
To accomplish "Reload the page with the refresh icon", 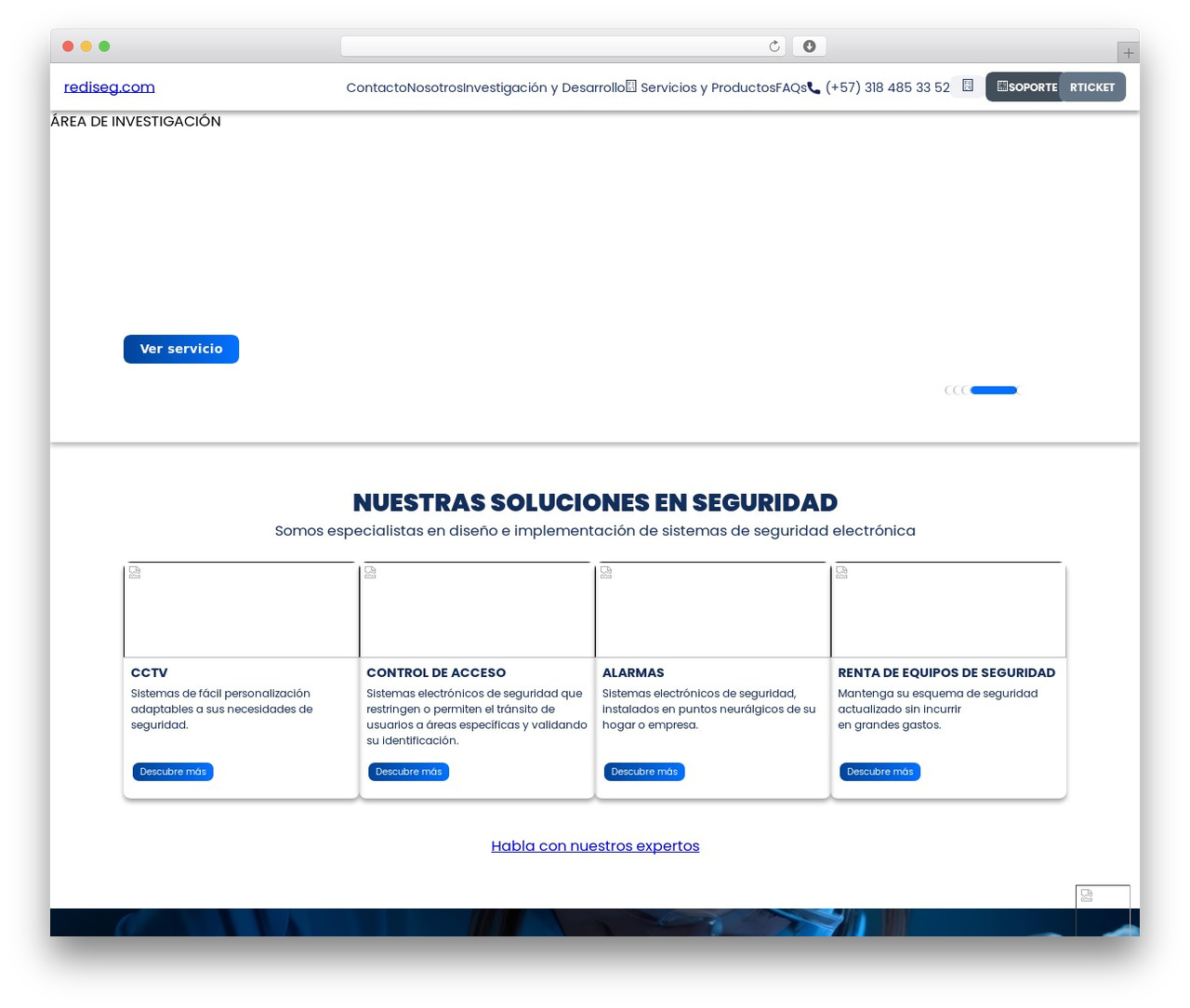I will (x=774, y=46).
